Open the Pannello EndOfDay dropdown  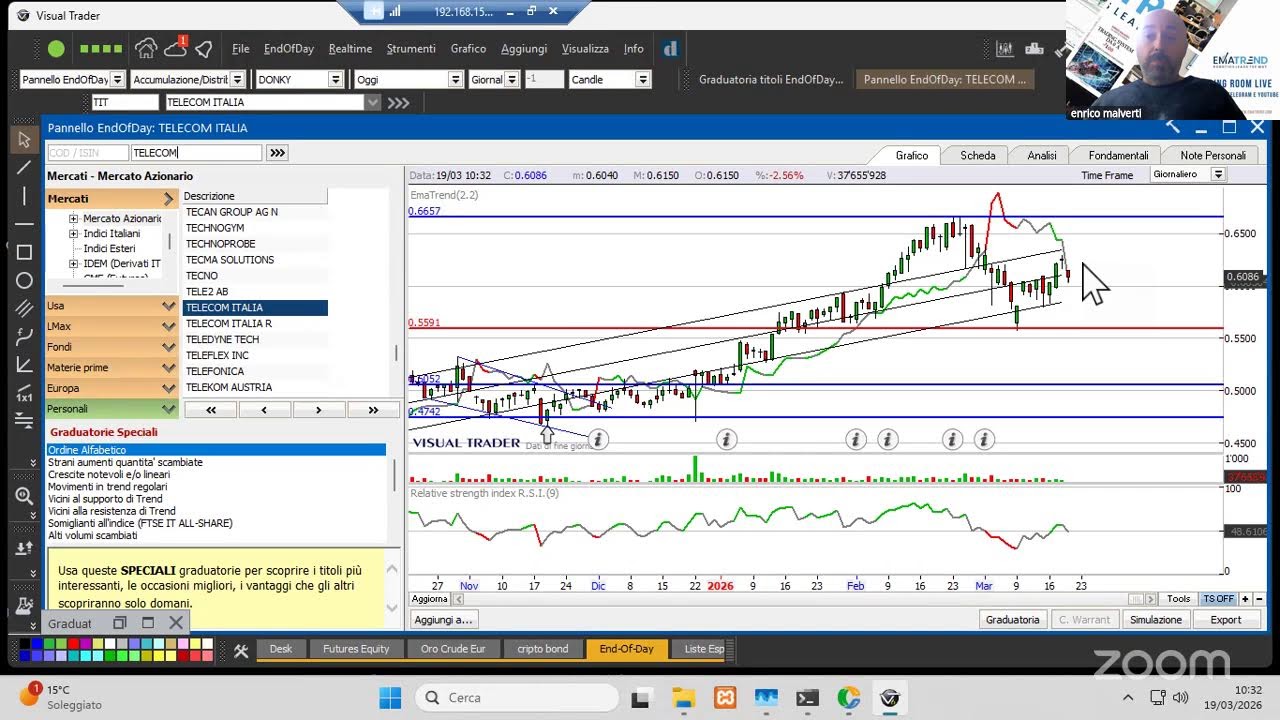tap(118, 80)
